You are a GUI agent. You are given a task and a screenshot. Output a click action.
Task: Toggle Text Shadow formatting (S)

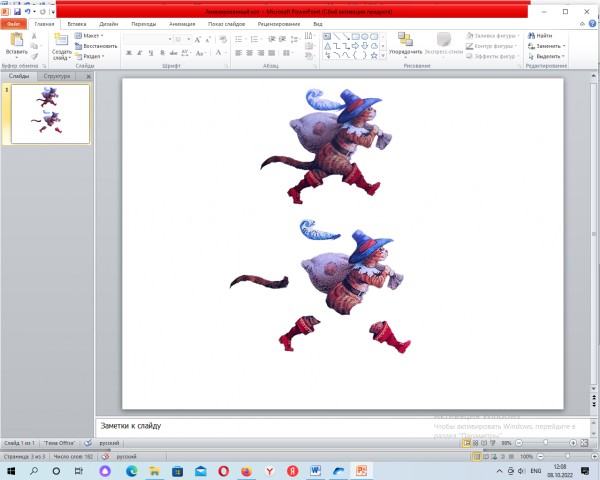pos(162,53)
